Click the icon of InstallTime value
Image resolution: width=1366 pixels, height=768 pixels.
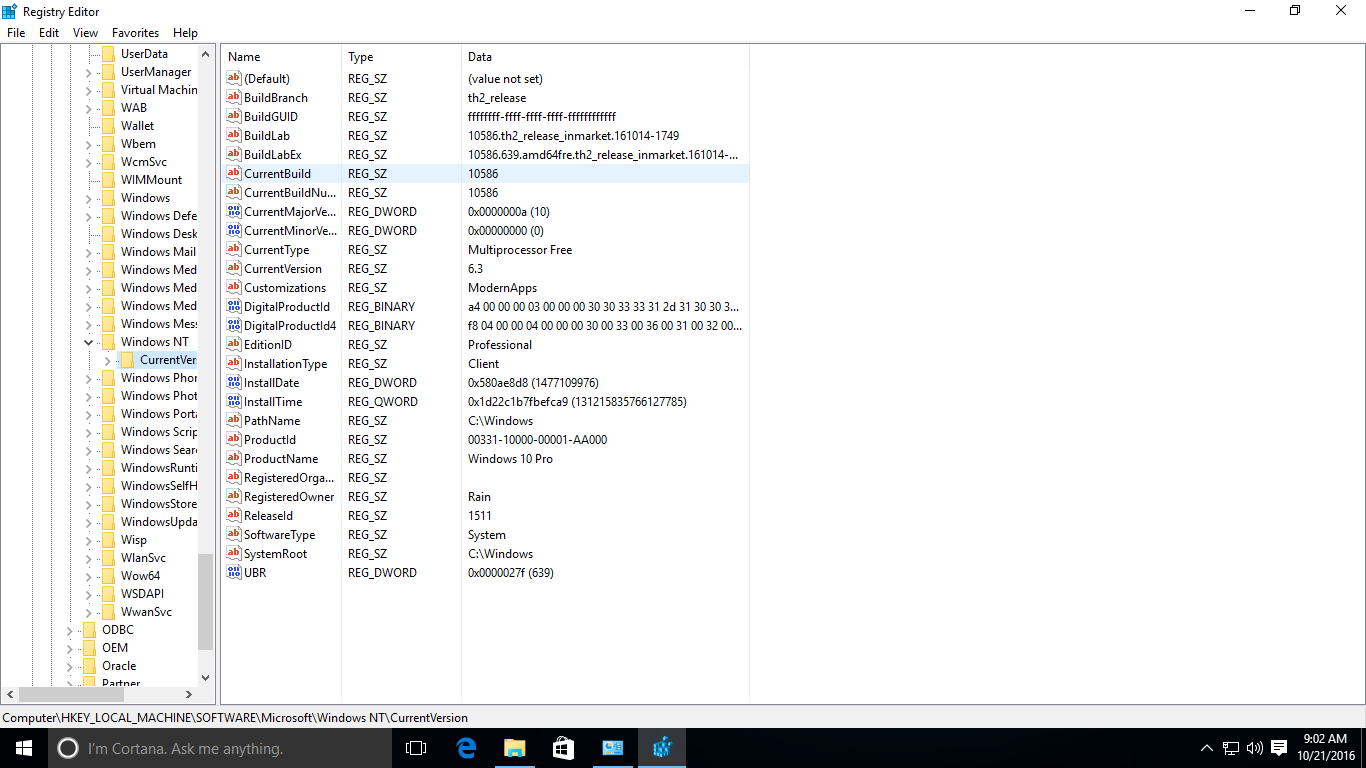pos(234,402)
